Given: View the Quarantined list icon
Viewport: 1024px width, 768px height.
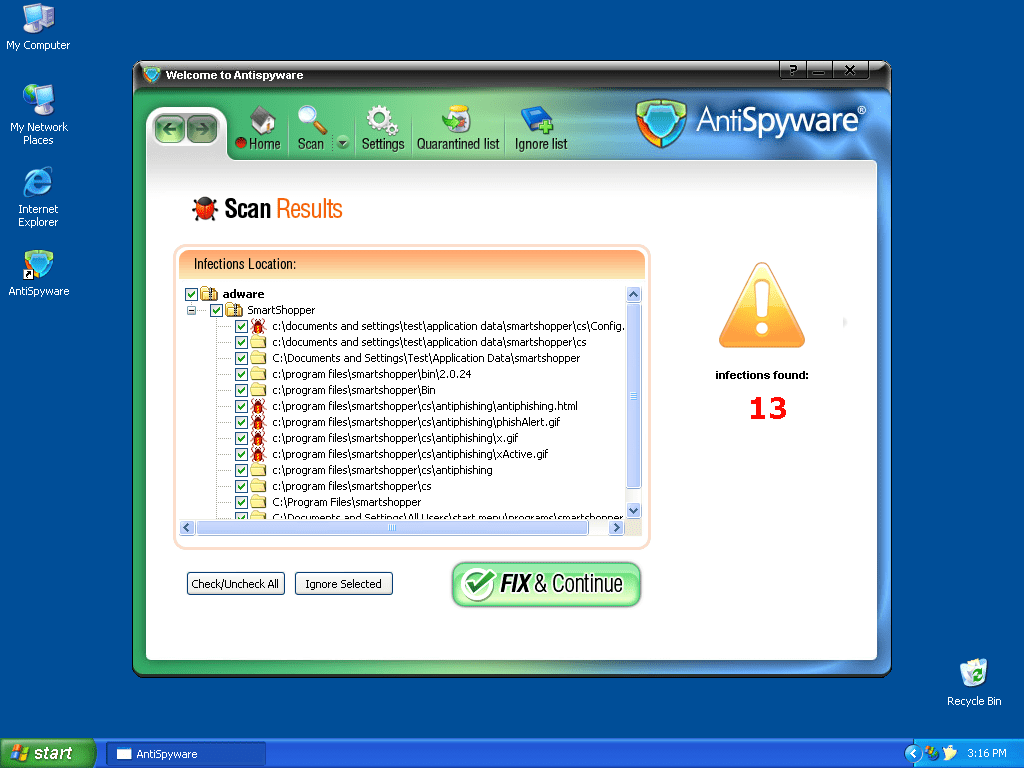Looking at the screenshot, I should [x=458, y=129].
